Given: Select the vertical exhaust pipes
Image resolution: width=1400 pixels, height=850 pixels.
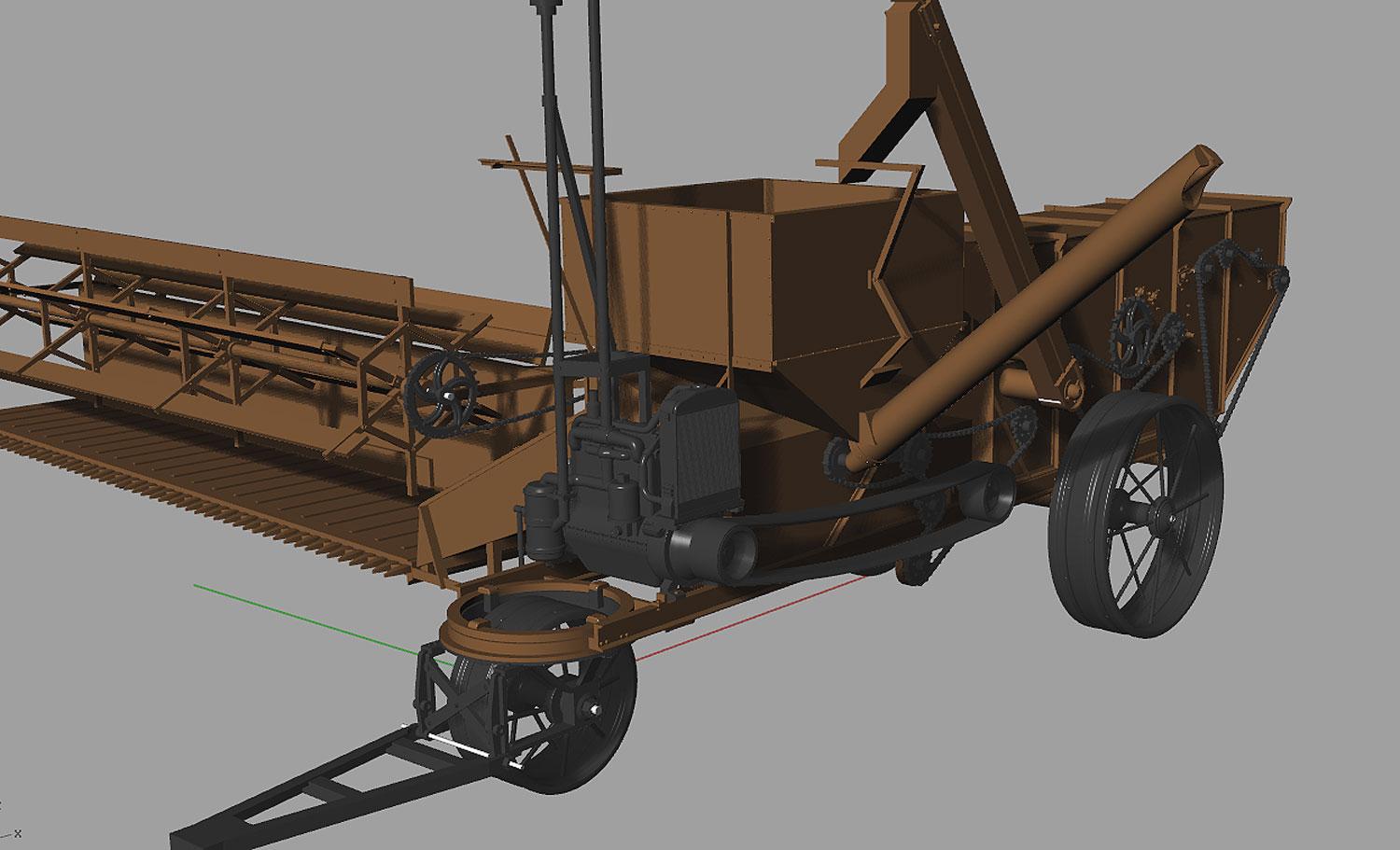Looking at the screenshot, I should tap(567, 187).
